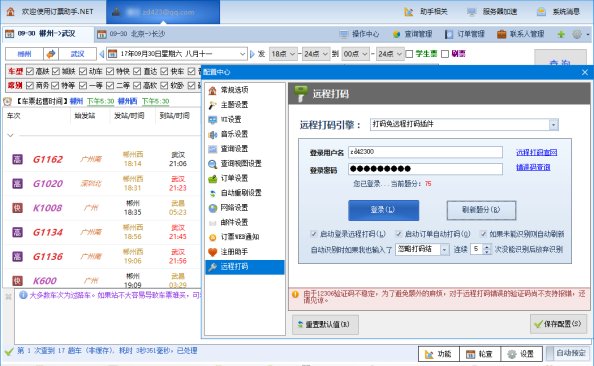Switch to the 09-30 北京->长沙 tab
This screenshot has width=594, height=366.
click(x=131, y=34)
